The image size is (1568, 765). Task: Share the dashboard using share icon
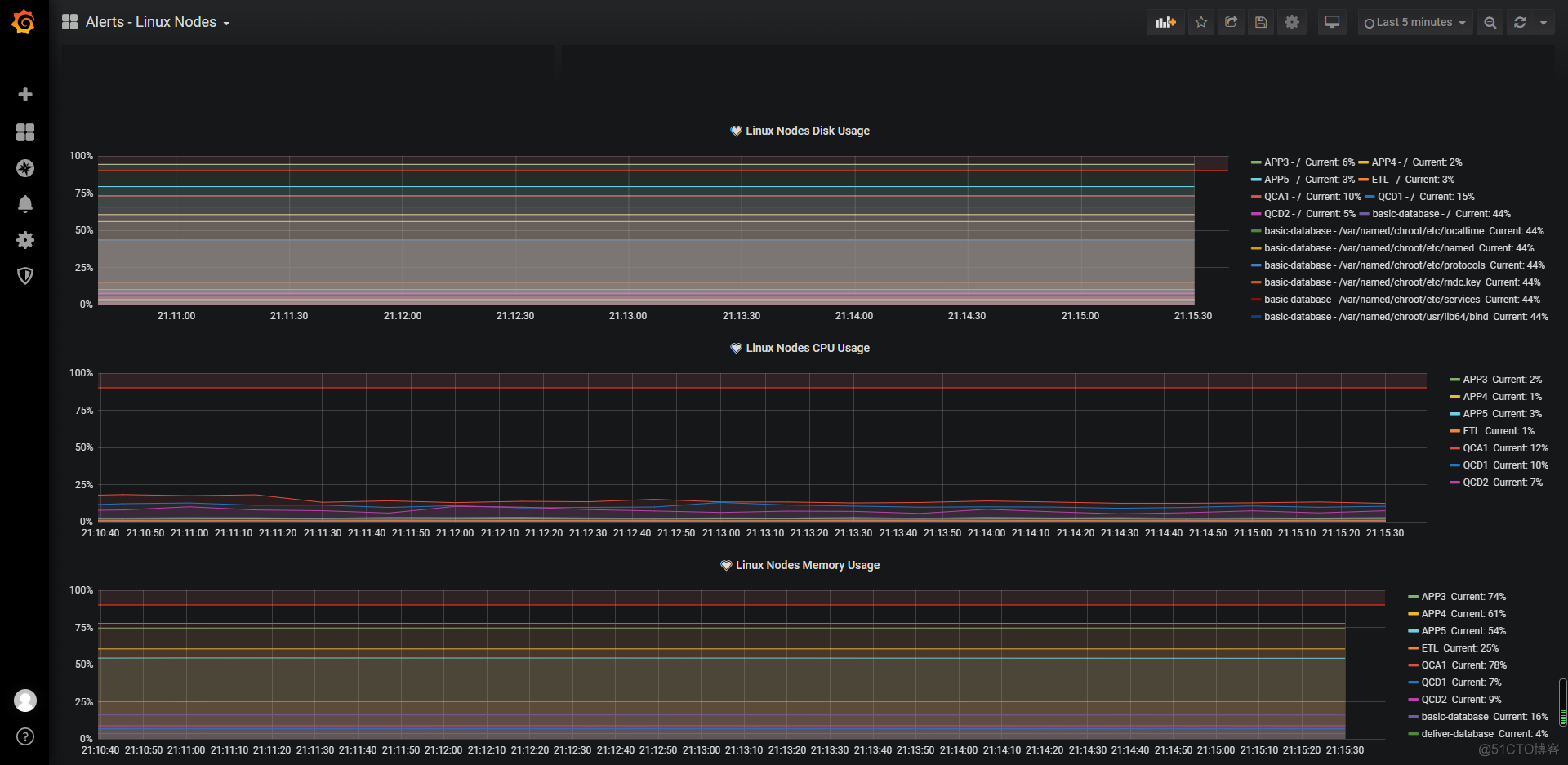(x=1232, y=23)
